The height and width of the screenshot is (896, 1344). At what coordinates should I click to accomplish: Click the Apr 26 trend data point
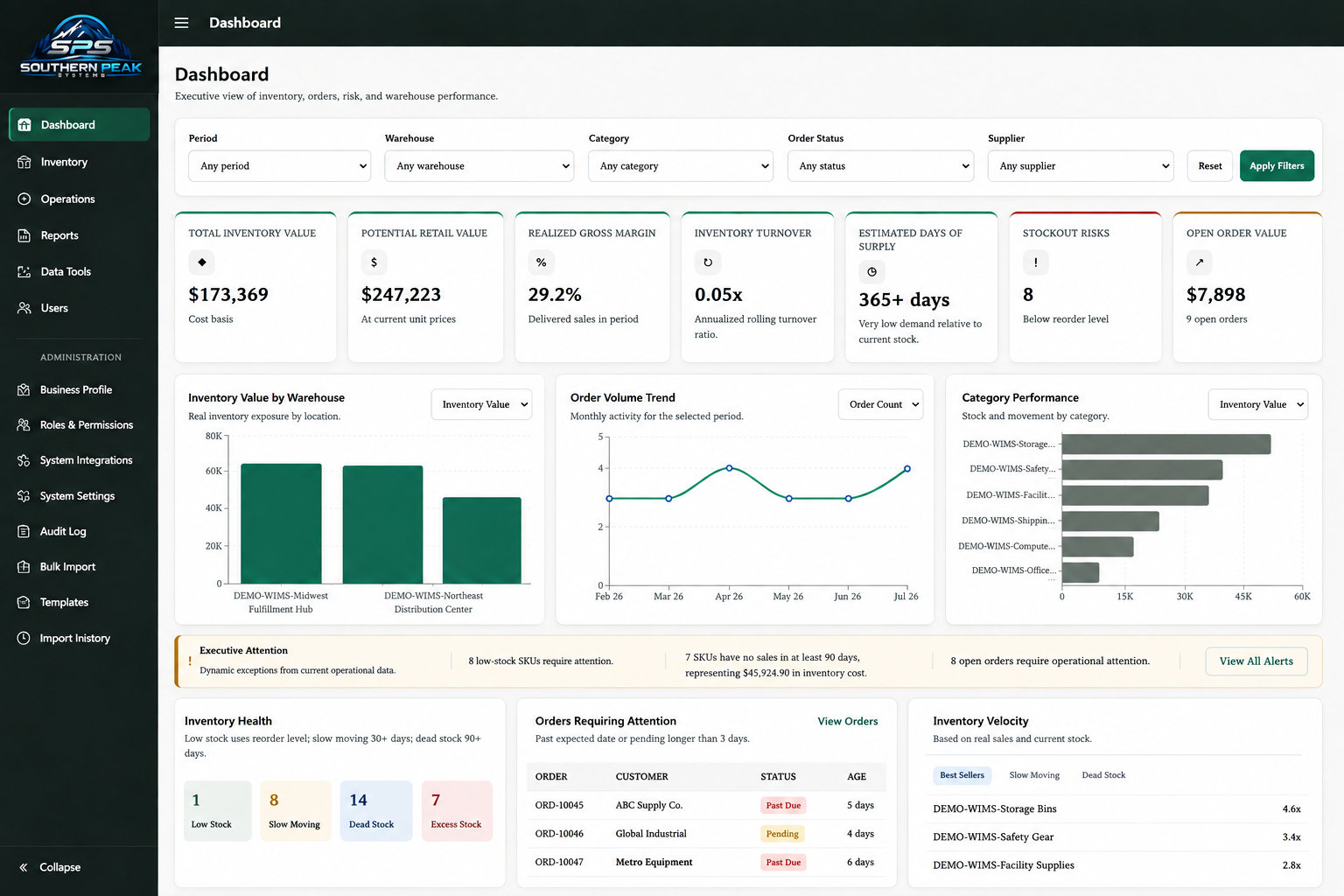pyautogui.click(x=729, y=468)
